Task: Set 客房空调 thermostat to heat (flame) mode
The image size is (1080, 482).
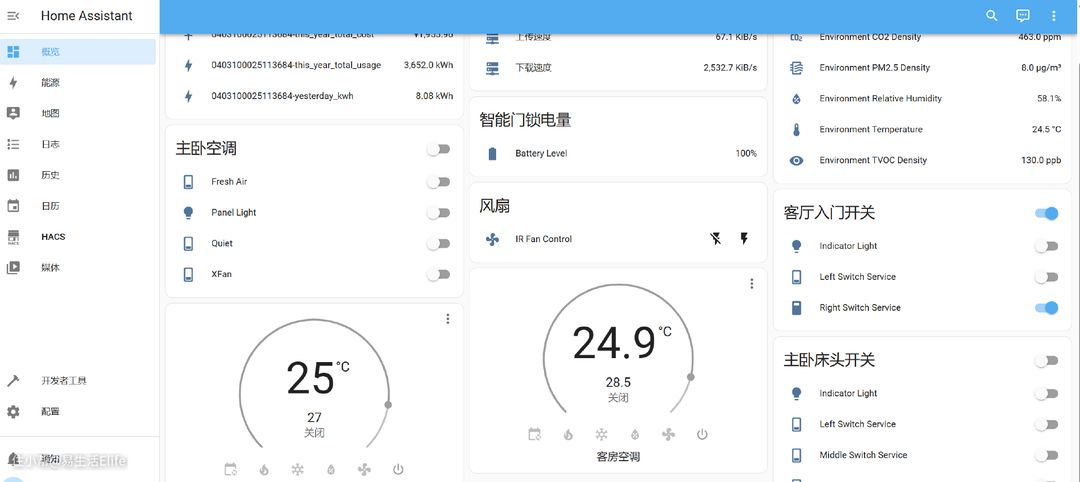Action: coord(568,434)
